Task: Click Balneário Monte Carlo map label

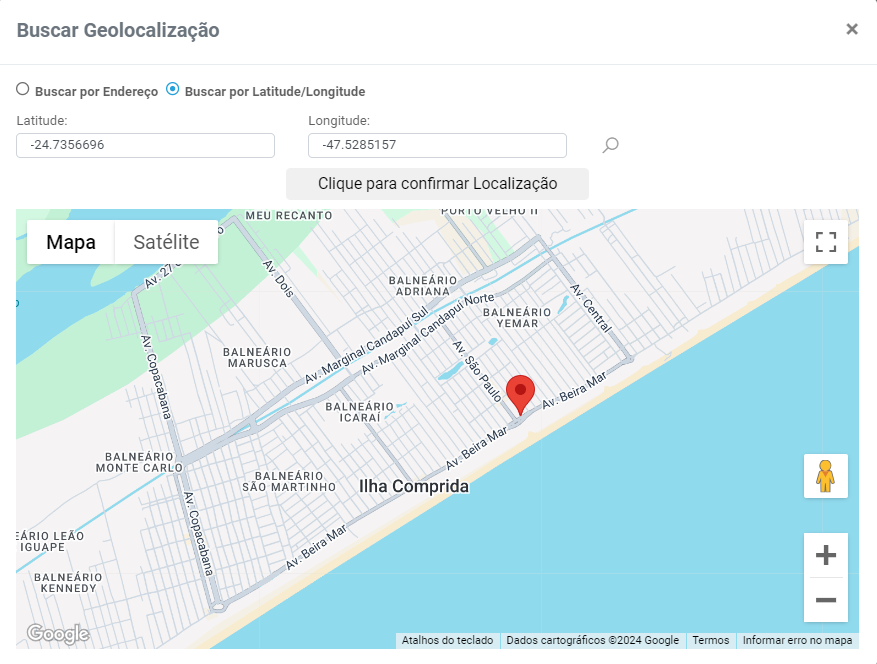Action: point(139,461)
